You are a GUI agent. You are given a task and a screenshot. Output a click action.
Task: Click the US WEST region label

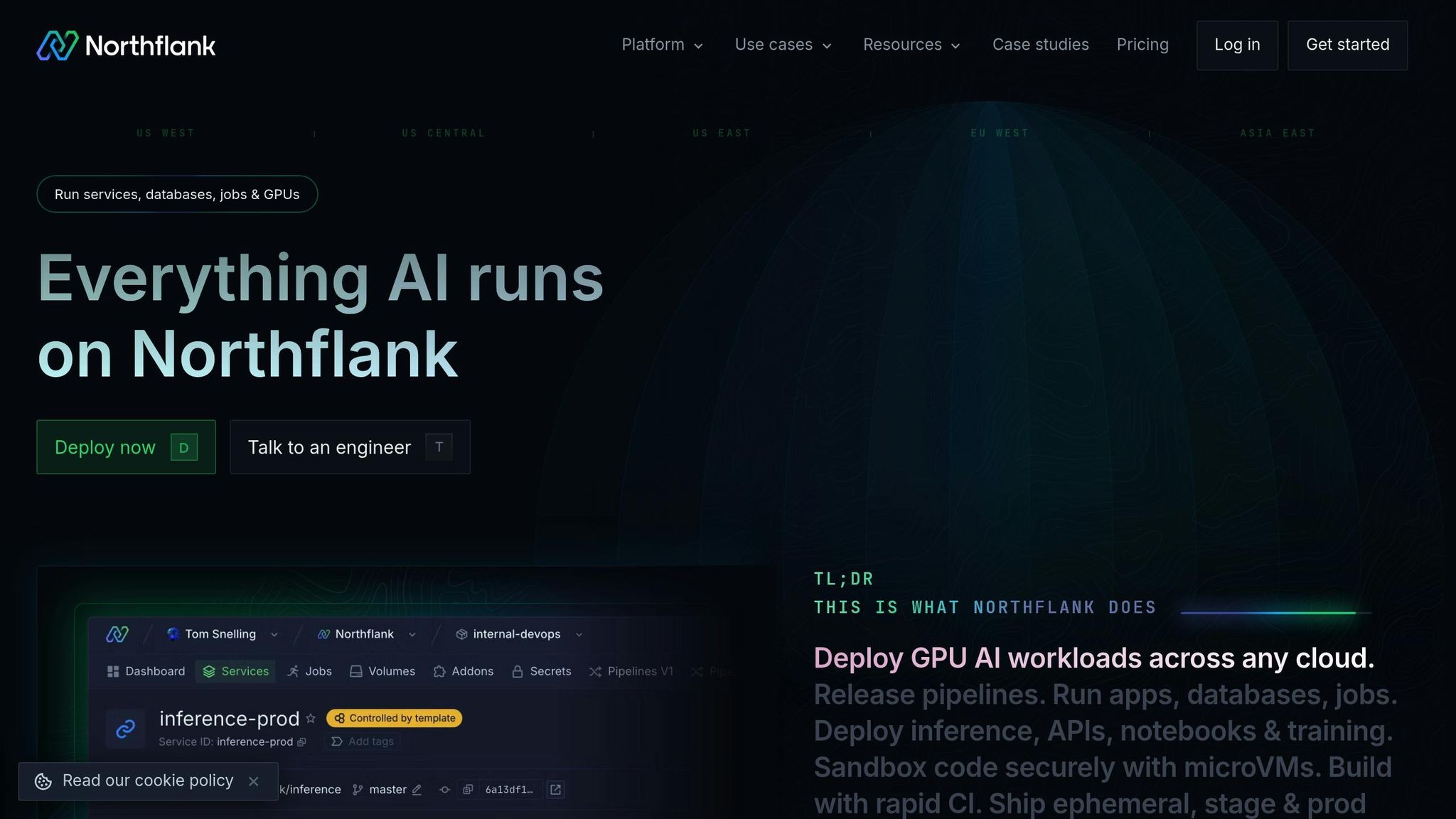(166, 133)
